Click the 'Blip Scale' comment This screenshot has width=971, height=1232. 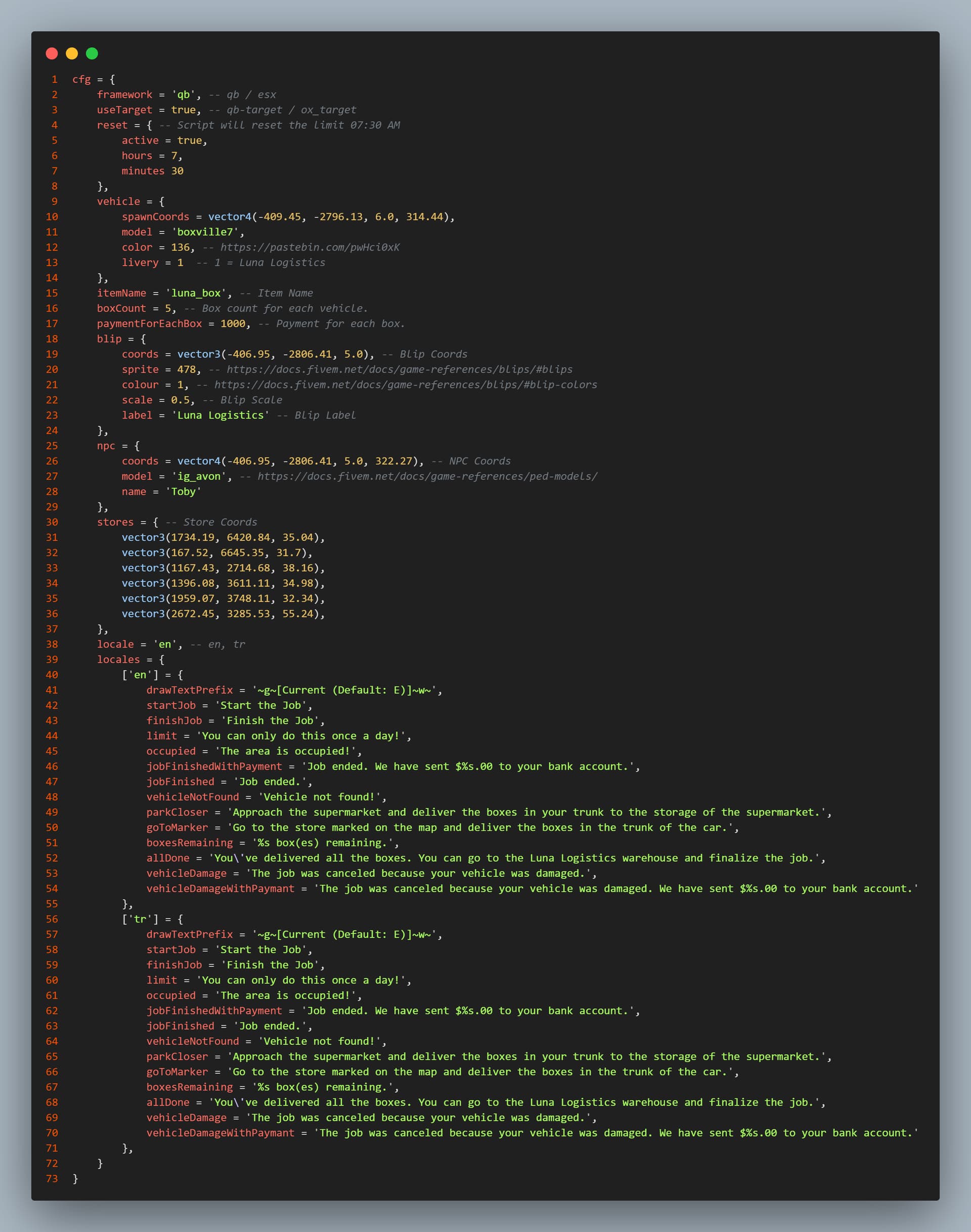coord(243,400)
